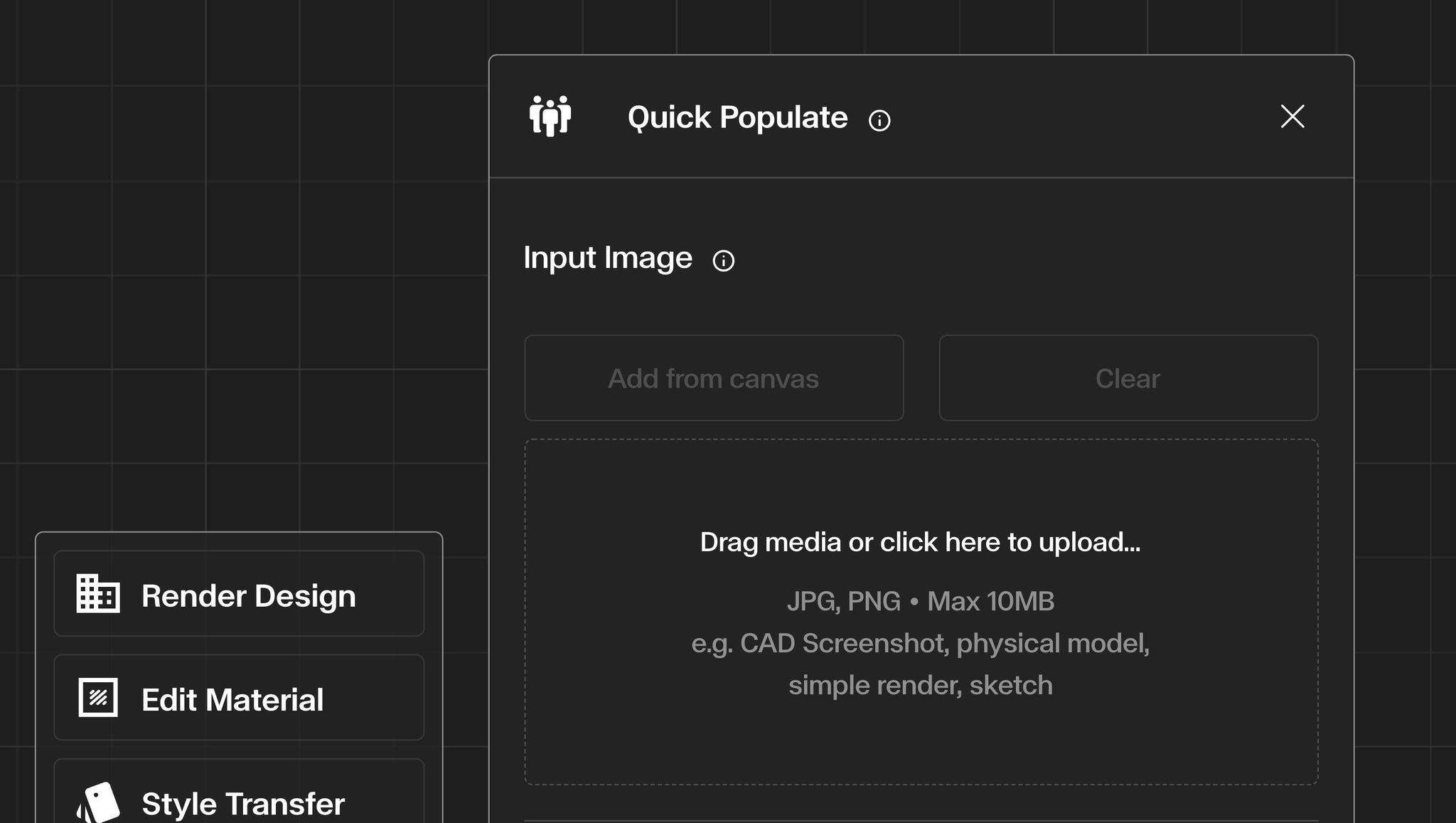
Task: Select the people figures icon in the header
Action: (x=550, y=117)
